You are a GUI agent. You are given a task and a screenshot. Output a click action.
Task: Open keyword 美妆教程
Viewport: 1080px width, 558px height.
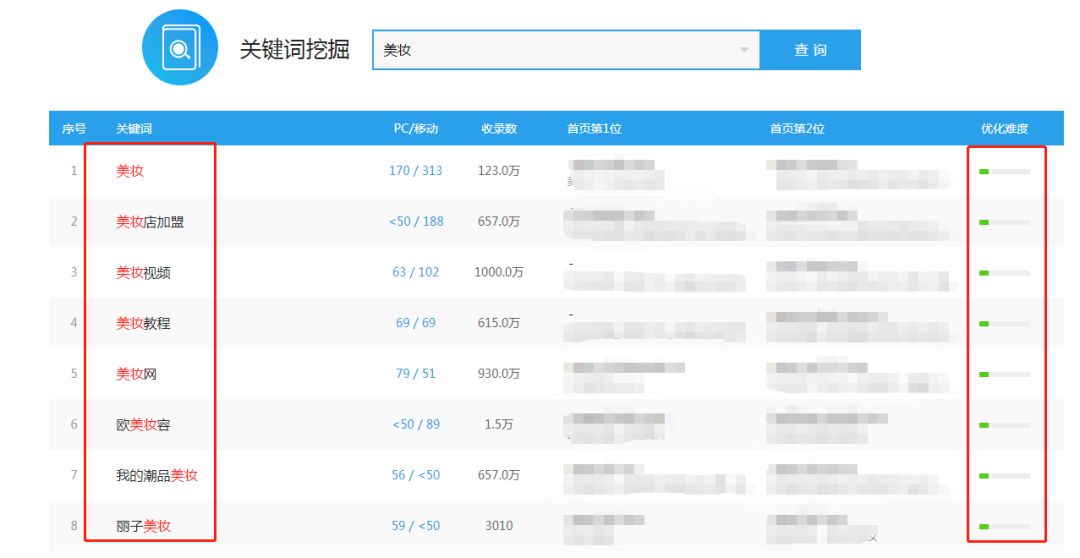click(143, 323)
